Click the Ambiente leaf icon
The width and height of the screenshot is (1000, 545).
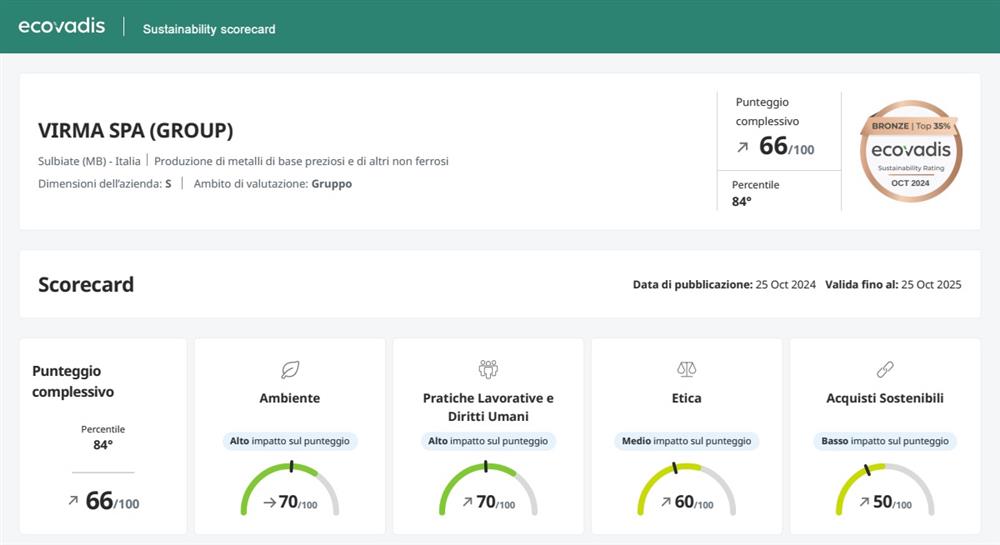tap(290, 369)
